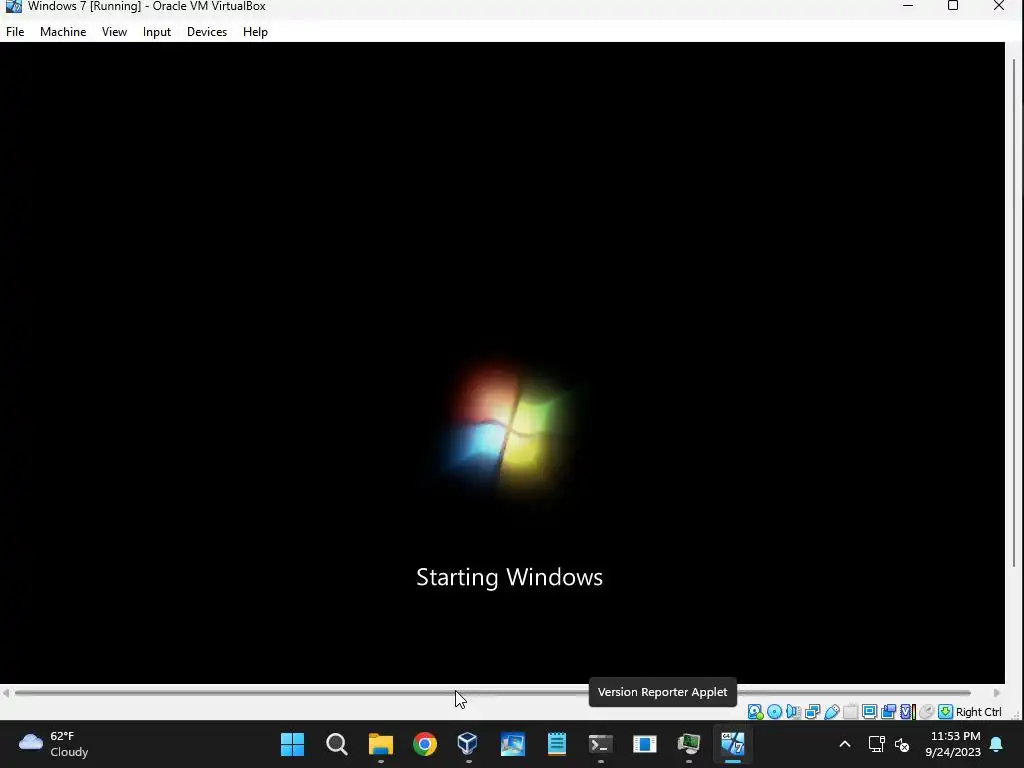Click the display status icon

[870, 712]
